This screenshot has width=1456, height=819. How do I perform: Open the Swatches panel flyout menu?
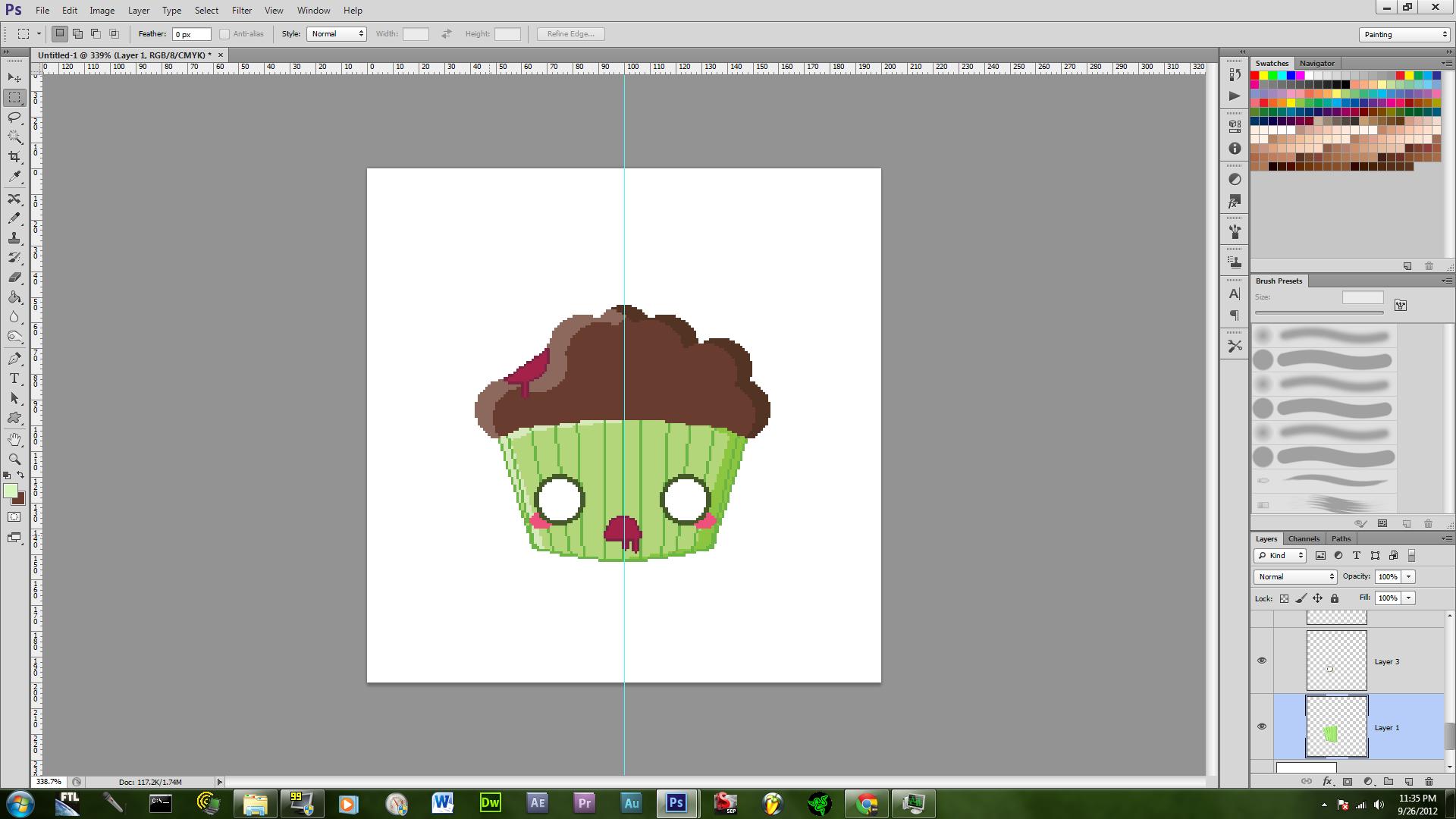1445,63
